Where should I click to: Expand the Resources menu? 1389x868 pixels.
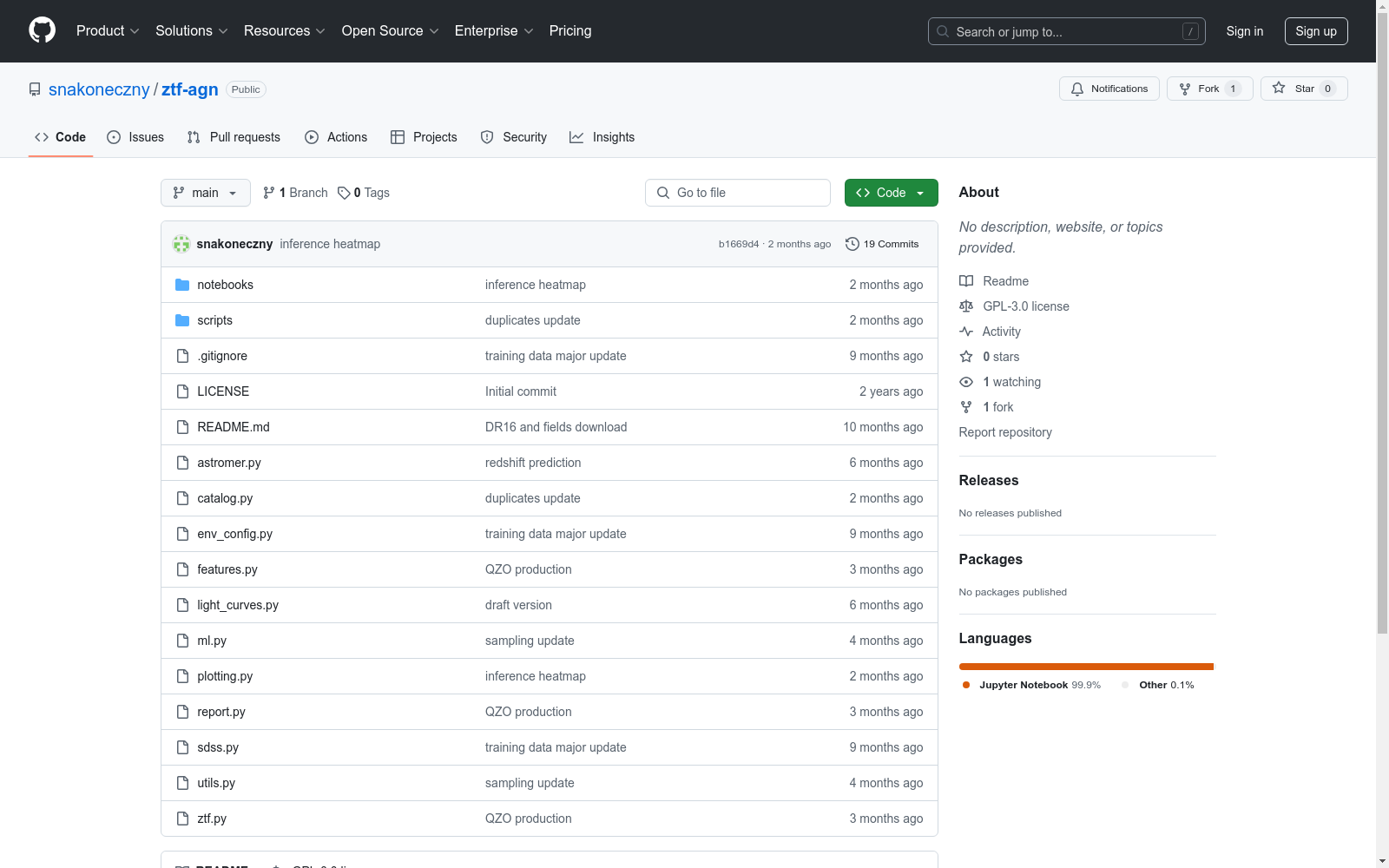click(285, 31)
